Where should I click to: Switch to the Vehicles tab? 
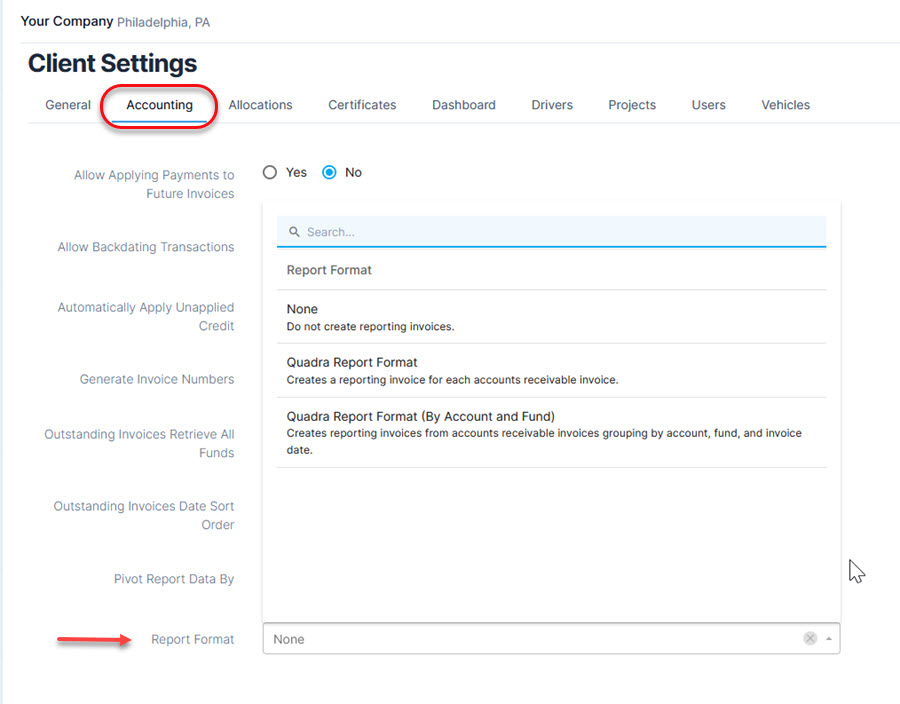click(x=785, y=105)
